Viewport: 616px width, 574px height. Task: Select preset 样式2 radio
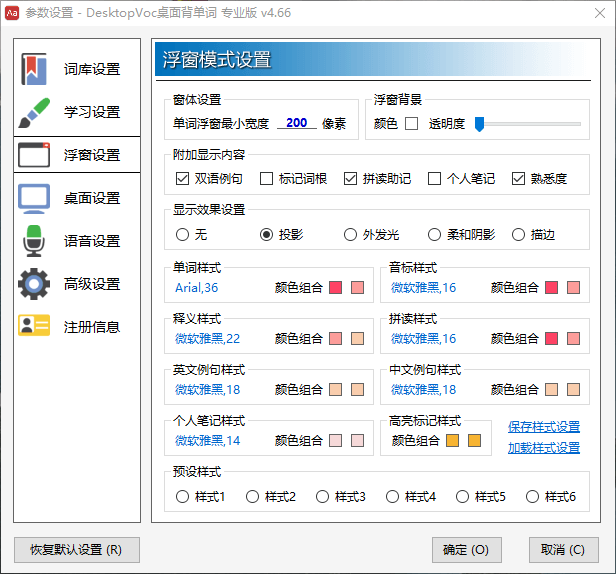click(x=252, y=497)
